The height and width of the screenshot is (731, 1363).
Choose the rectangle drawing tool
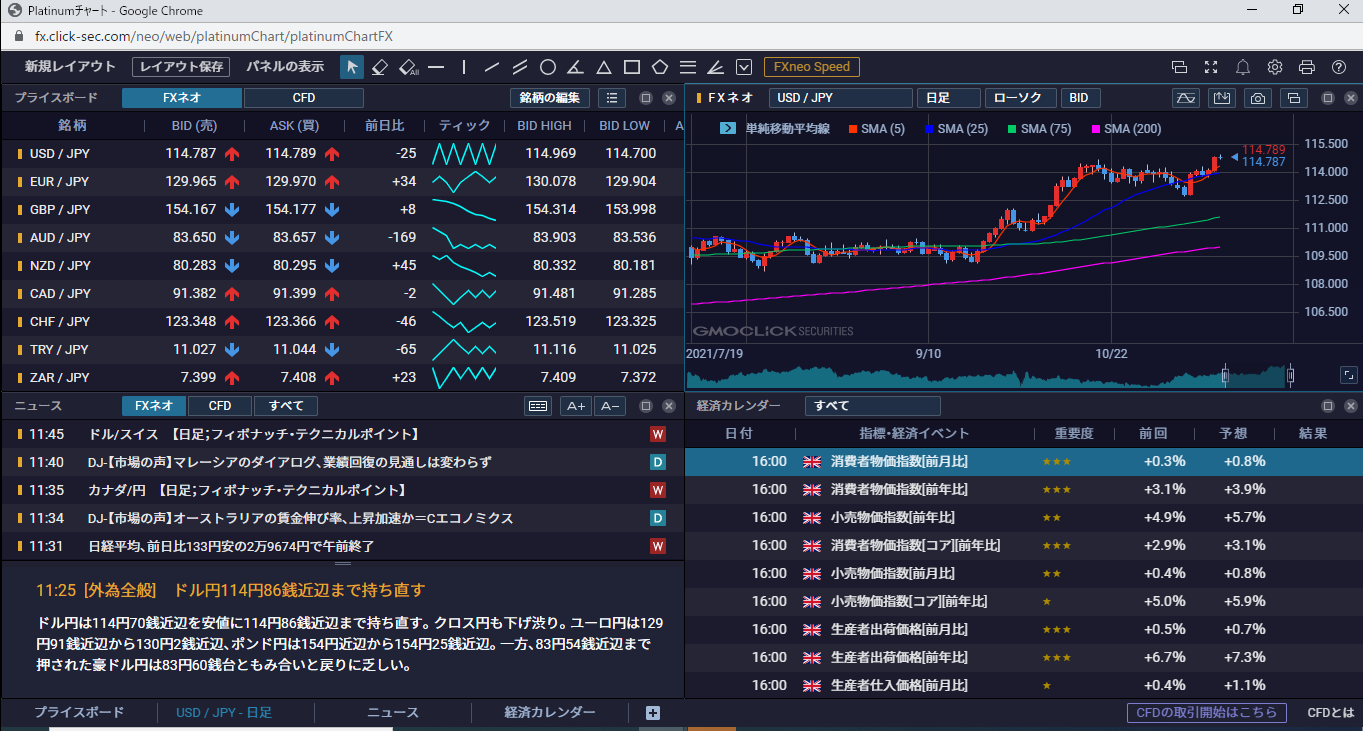click(x=632, y=67)
